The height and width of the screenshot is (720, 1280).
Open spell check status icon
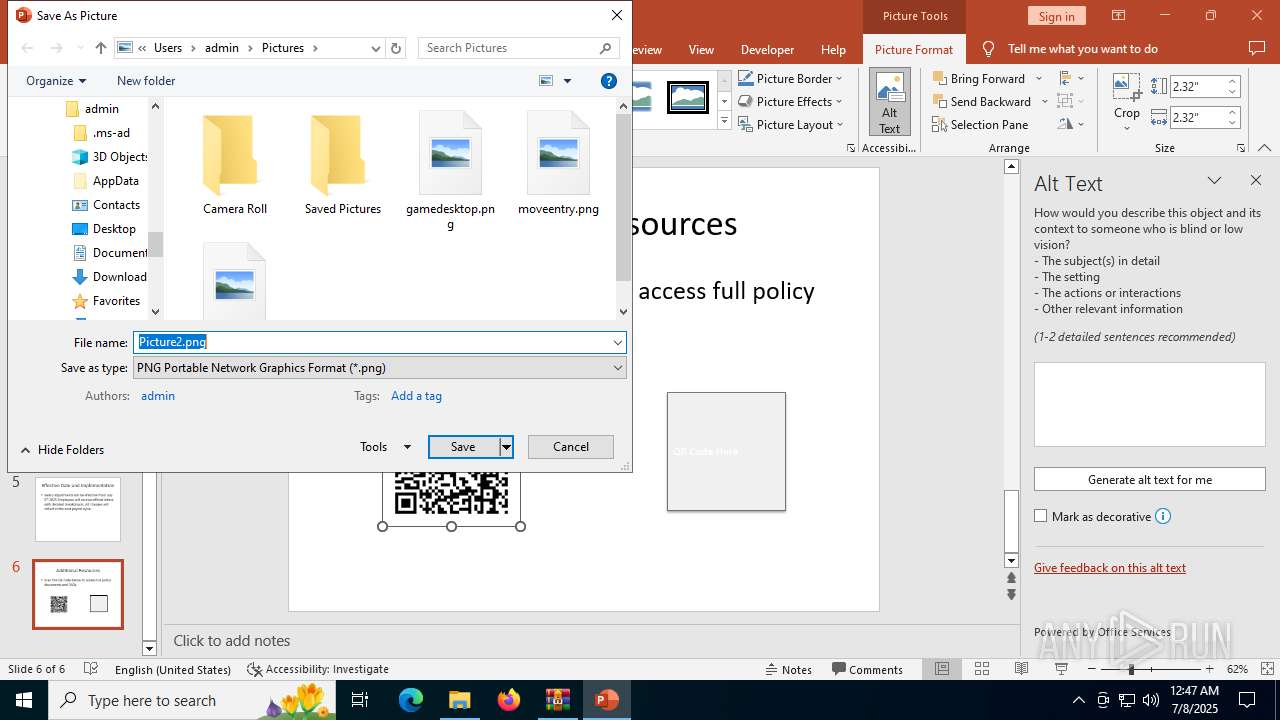91,669
